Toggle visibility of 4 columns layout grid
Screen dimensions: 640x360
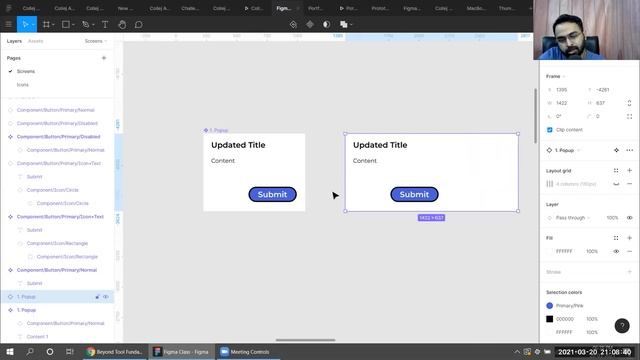(616, 184)
